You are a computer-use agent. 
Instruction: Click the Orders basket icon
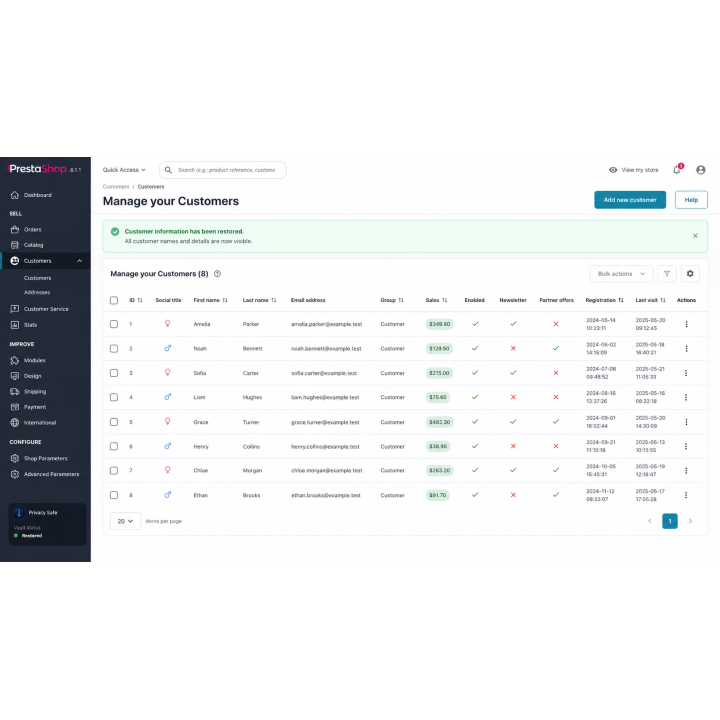(x=15, y=229)
